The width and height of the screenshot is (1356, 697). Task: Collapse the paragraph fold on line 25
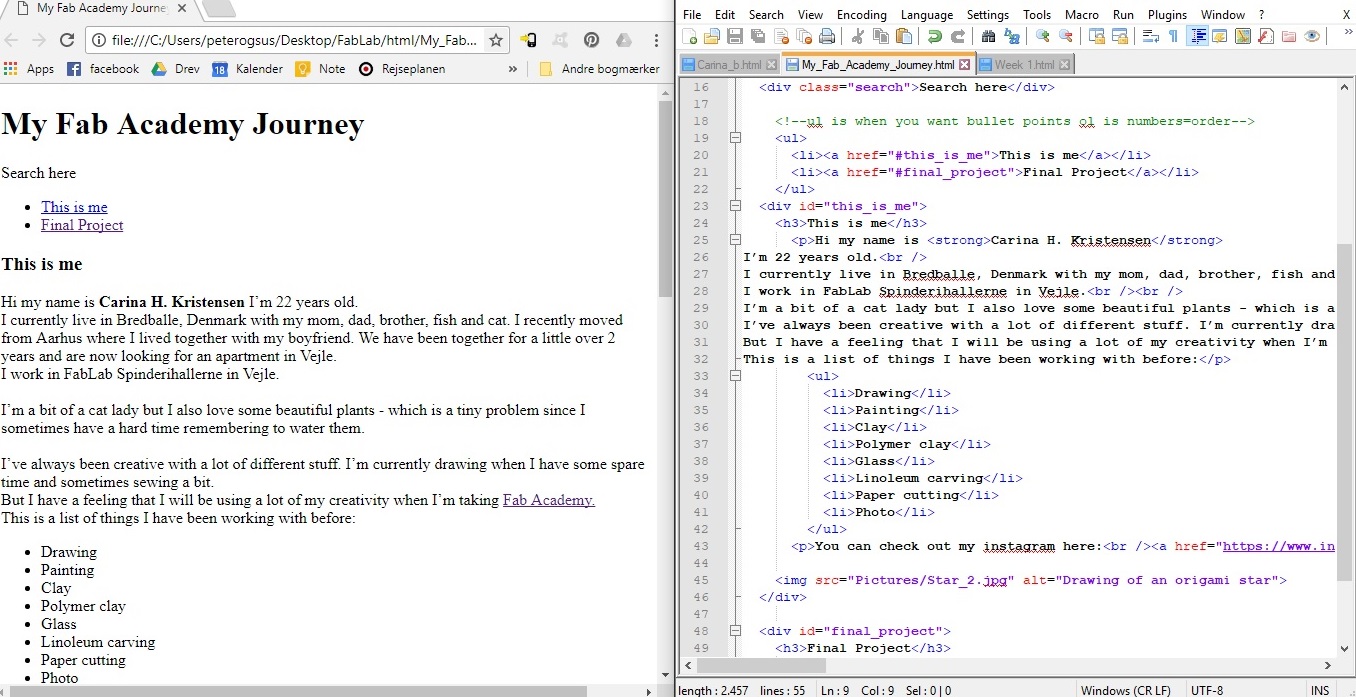(736, 240)
